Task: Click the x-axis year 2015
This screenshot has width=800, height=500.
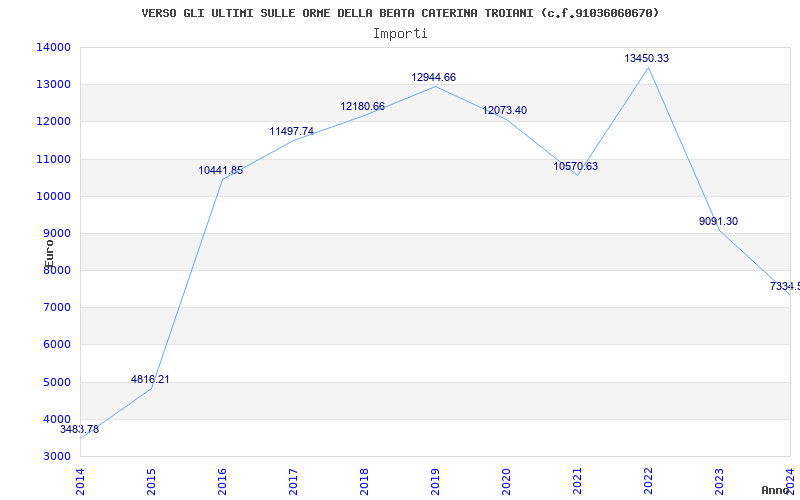Action: click(151, 482)
